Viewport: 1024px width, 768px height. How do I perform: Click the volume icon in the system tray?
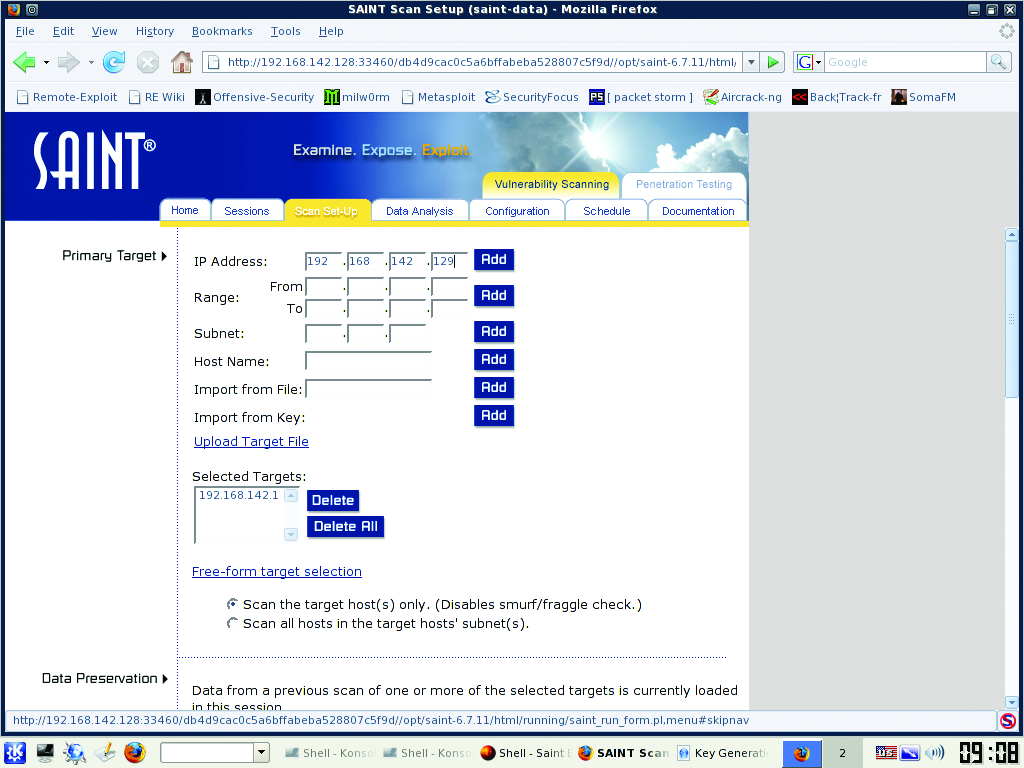[935, 753]
